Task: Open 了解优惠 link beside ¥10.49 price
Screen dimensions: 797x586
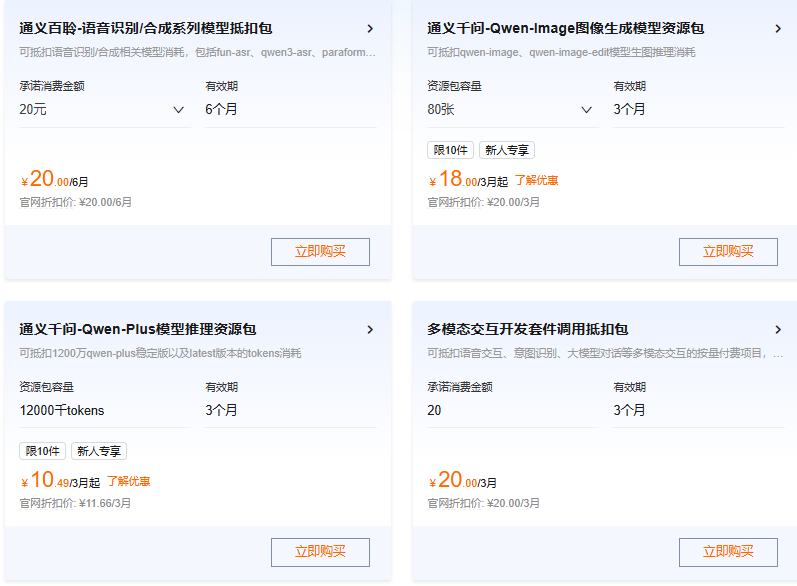Action: 129,481
